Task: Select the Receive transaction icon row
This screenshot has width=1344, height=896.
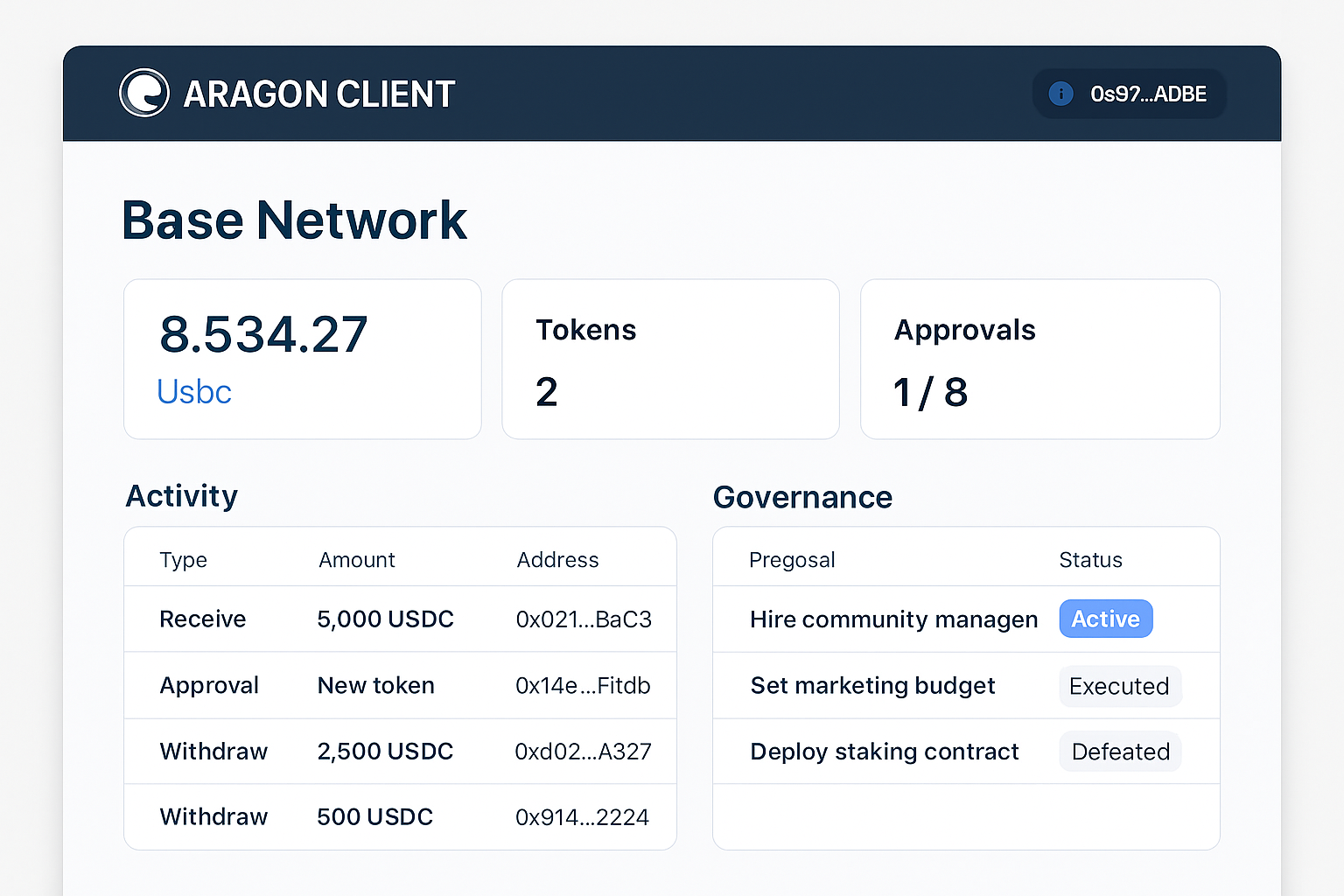Action: click(202, 619)
